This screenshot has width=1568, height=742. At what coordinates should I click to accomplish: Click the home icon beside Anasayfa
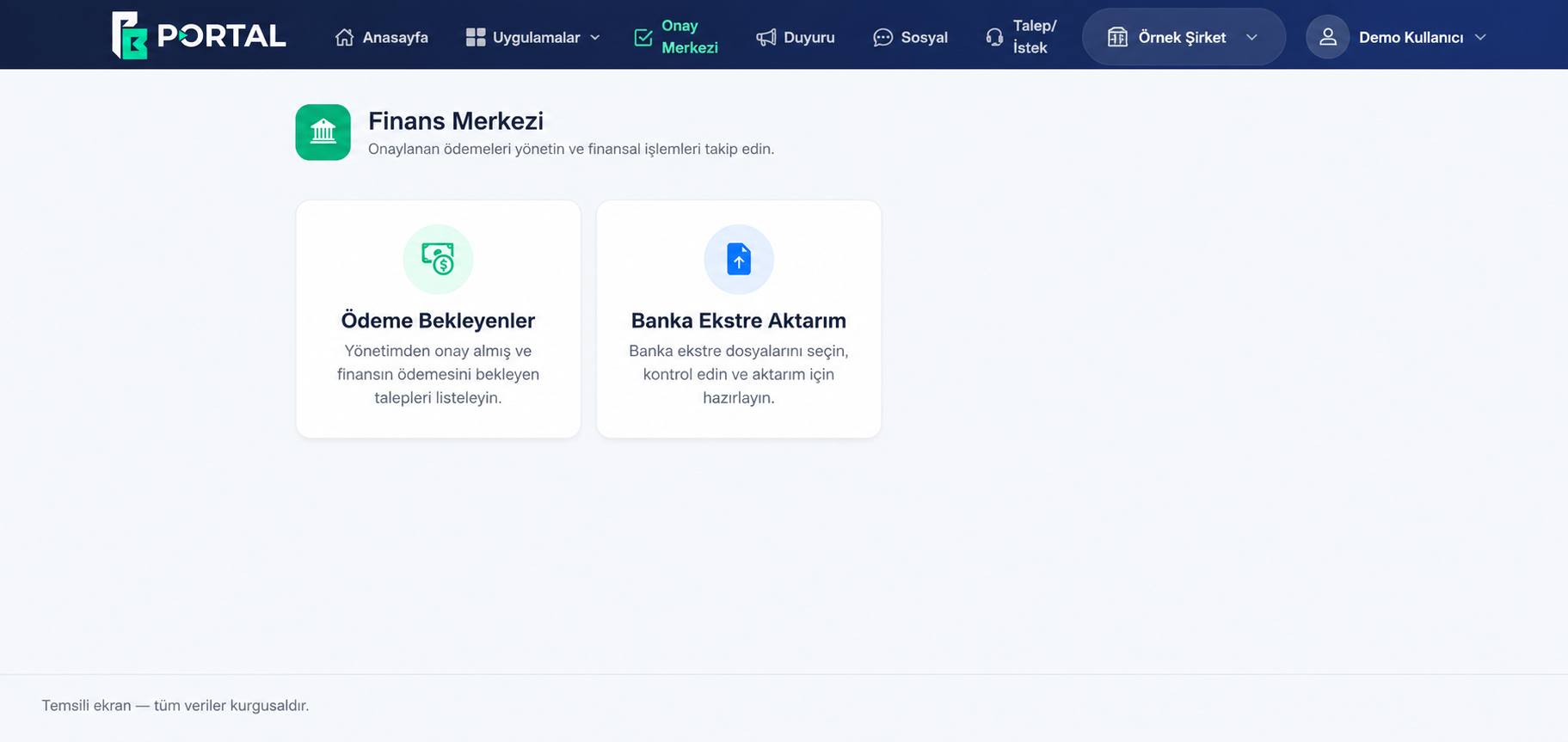pos(344,37)
